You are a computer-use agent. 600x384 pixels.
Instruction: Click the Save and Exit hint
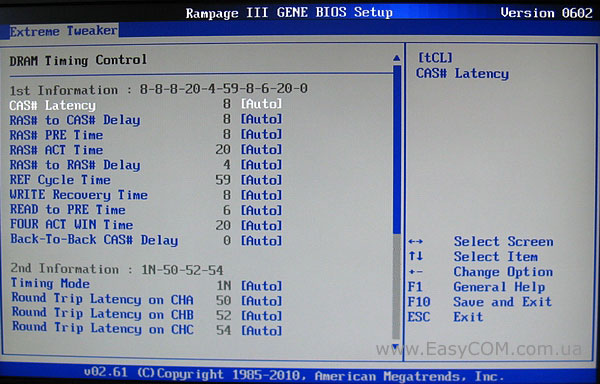click(502, 302)
